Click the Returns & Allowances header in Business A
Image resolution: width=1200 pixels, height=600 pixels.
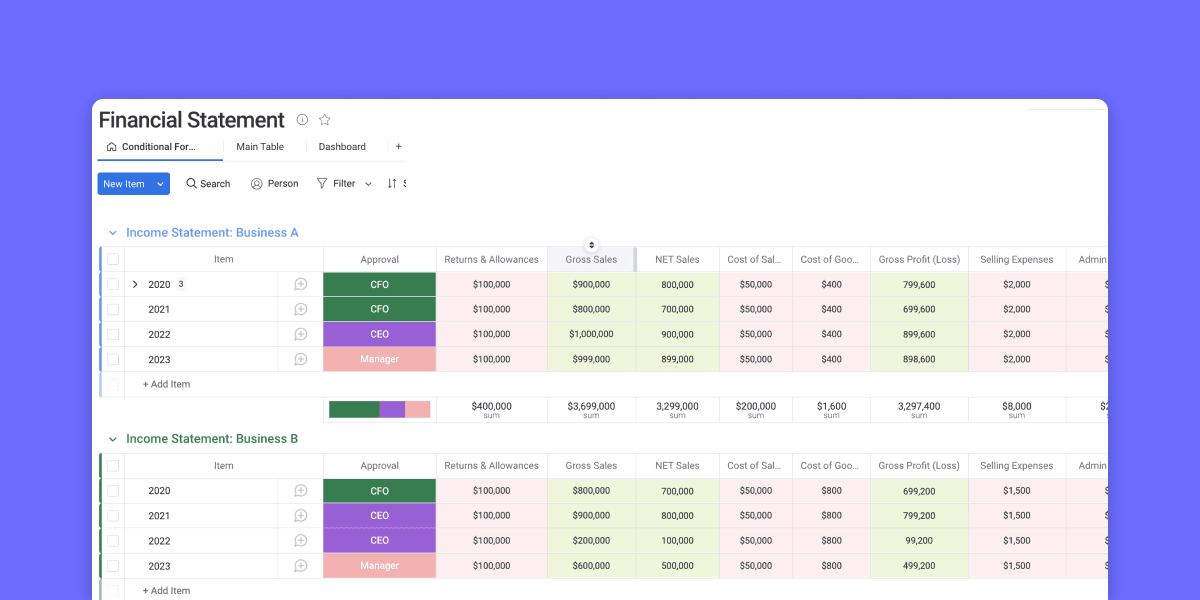pos(491,259)
